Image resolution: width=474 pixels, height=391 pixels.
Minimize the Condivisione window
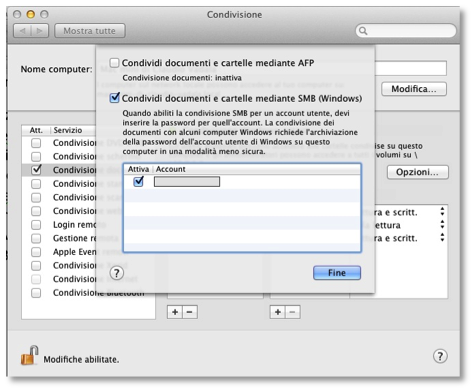coord(31,14)
